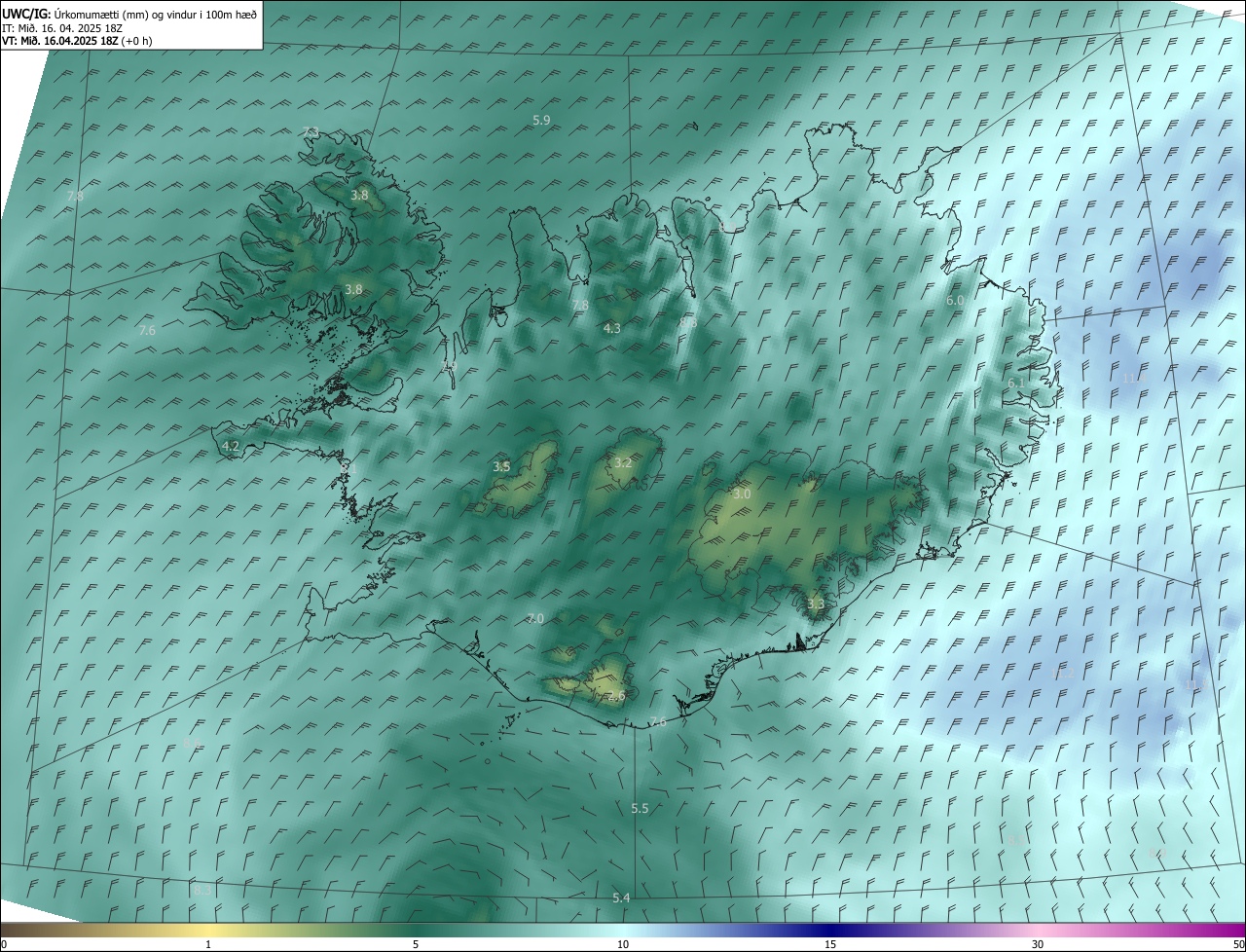Click the "3.0" value on Vatnajökull

(742, 494)
